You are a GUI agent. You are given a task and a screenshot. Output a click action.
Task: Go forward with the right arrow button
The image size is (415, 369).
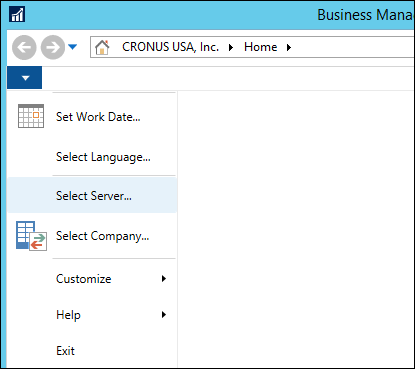pyautogui.click(x=53, y=47)
